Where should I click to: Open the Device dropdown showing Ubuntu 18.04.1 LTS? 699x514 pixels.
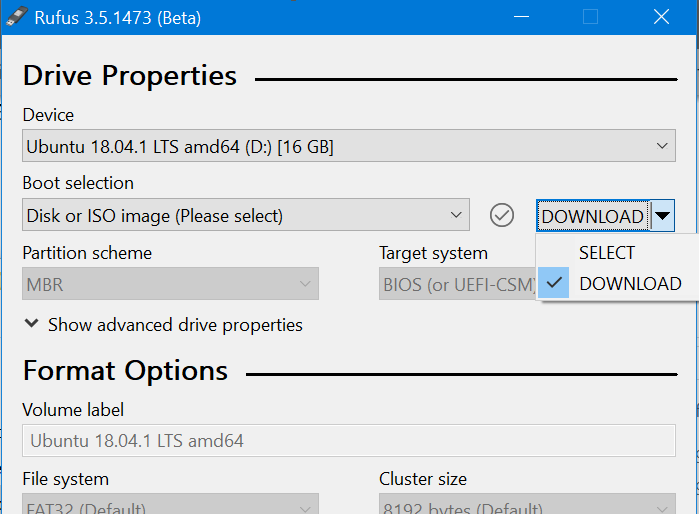(349, 146)
